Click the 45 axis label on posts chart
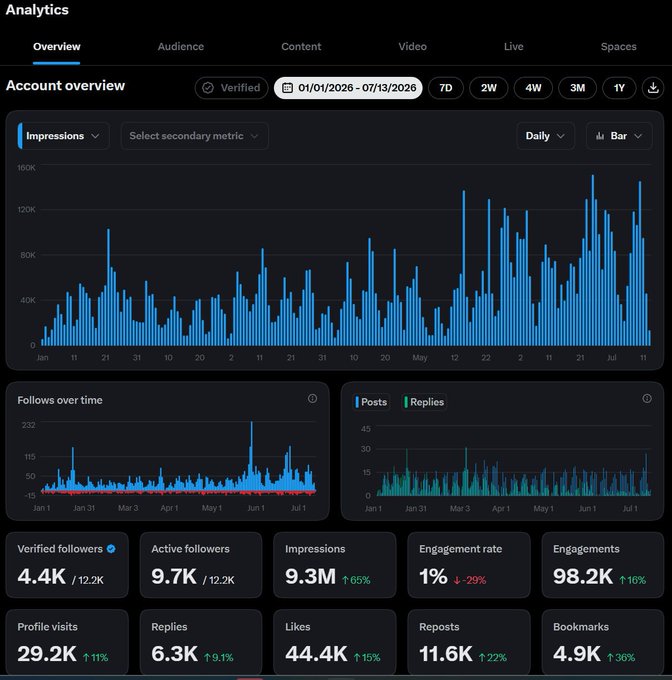Image resolution: width=672 pixels, height=680 pixels. pyautogui.click(x=366, y=429)
